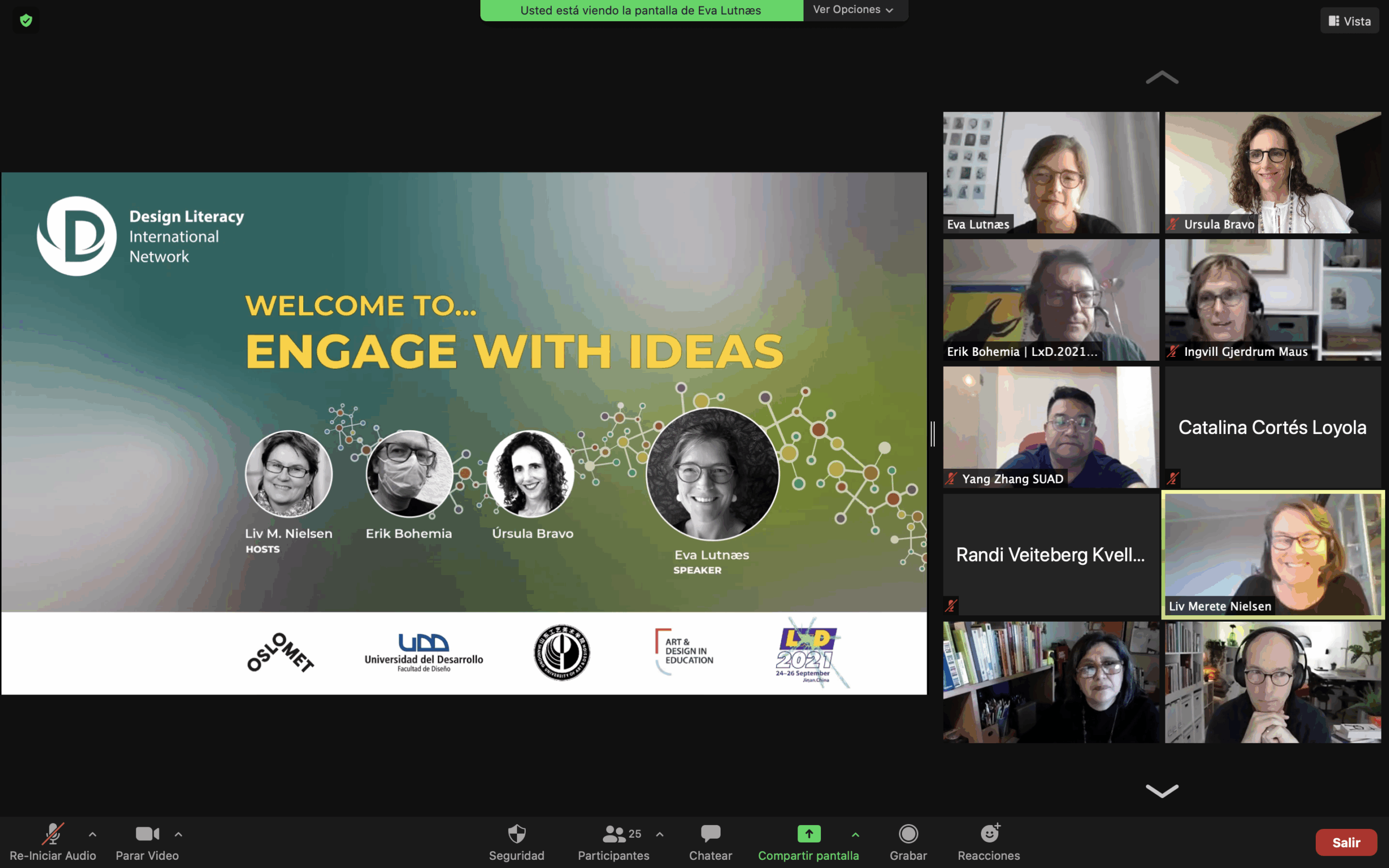Show next participants with bottom chevron
1389x868 pixels.
click(x=1162, y=790)
